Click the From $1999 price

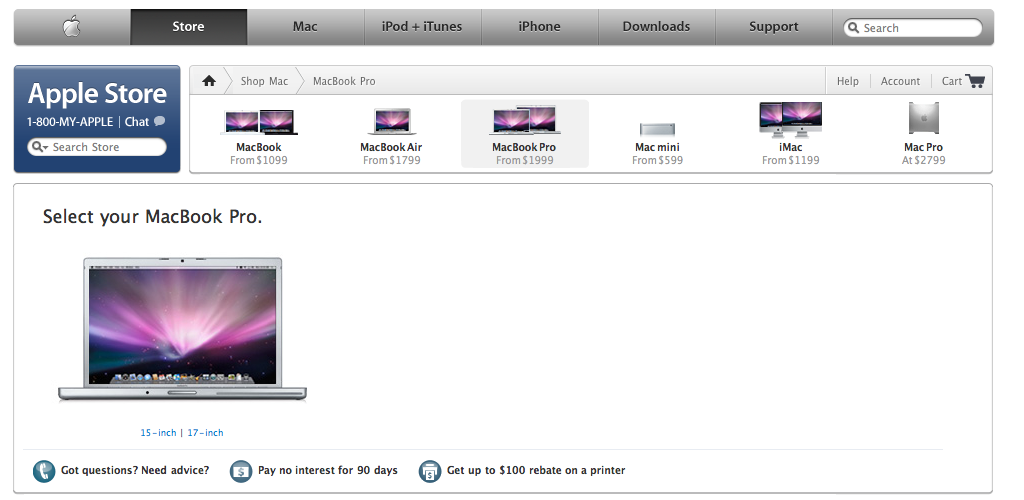[524, 160]
